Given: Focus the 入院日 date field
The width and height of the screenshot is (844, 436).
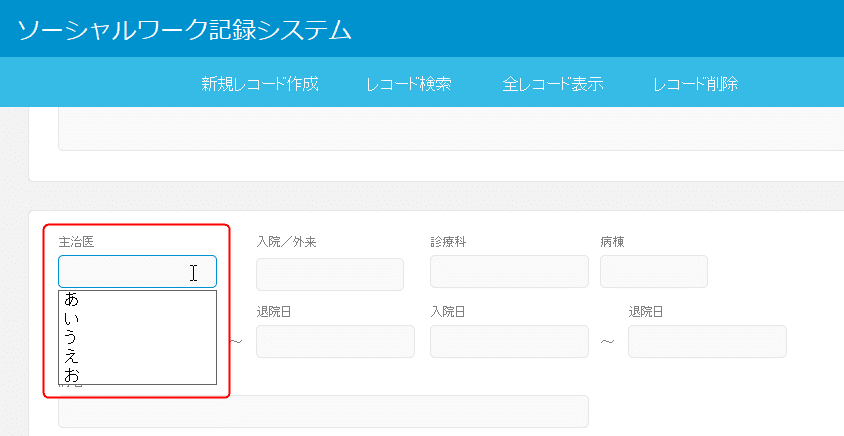Looking at the screenshot, I should coord(509,341).
